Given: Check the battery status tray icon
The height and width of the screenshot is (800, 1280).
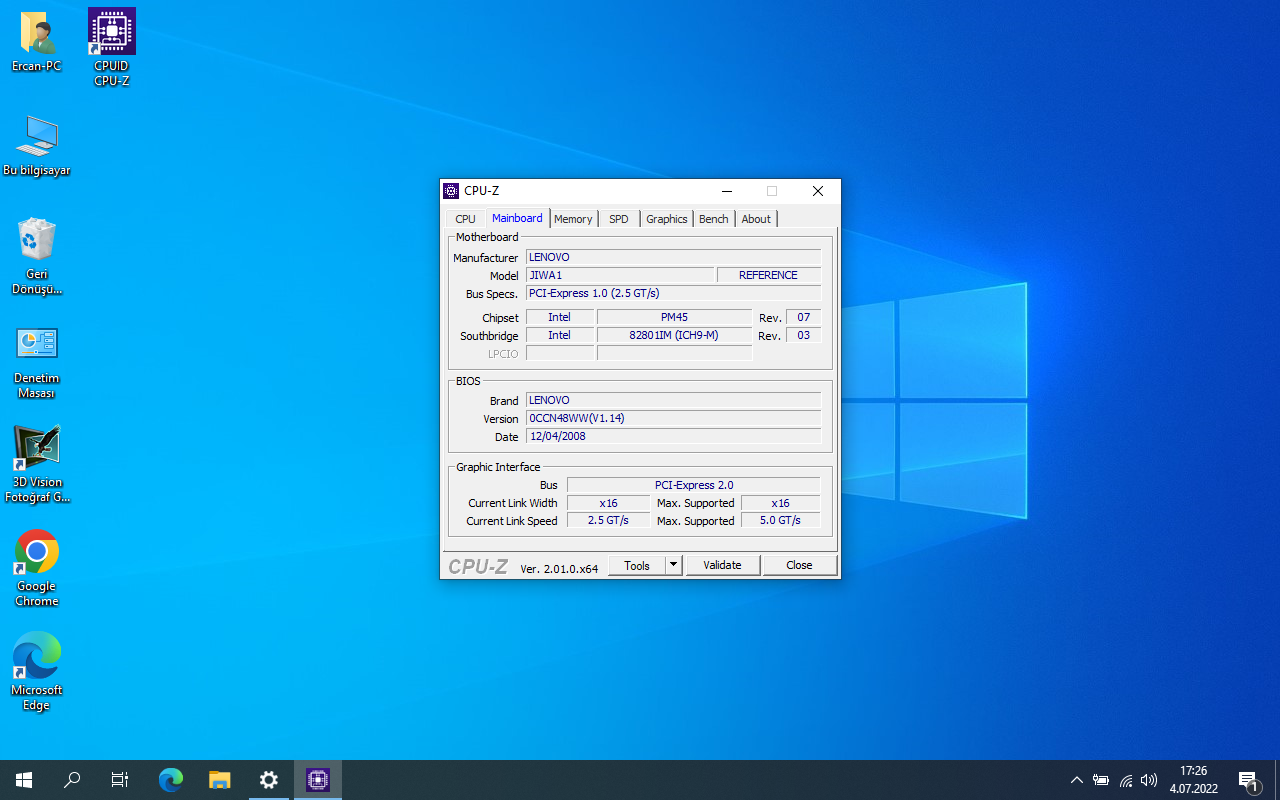Looking at the screenshot, I should pyautogui.click(x=1101, y=780).
